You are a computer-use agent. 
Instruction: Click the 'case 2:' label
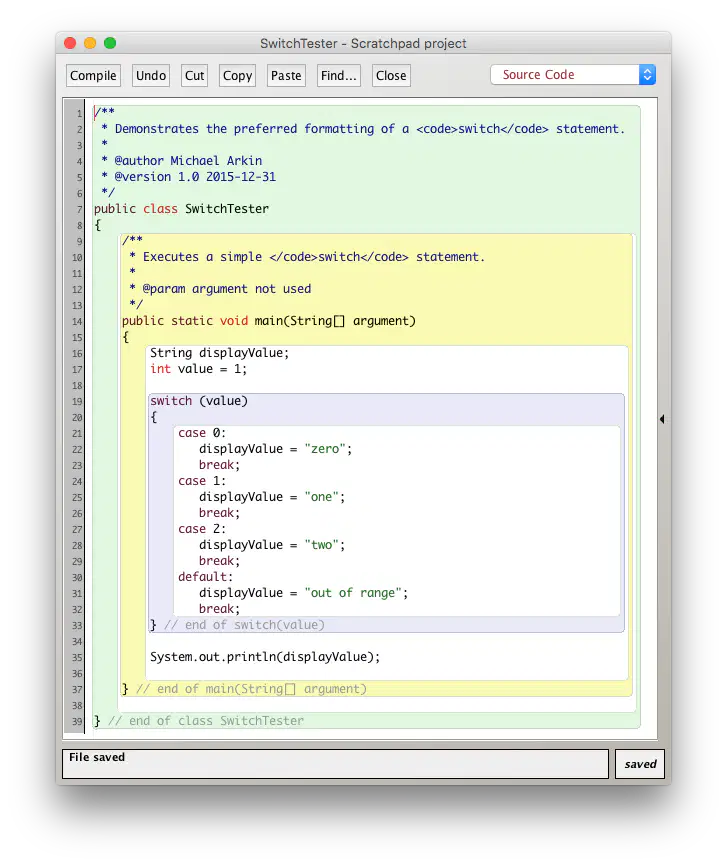coord(202,528)
